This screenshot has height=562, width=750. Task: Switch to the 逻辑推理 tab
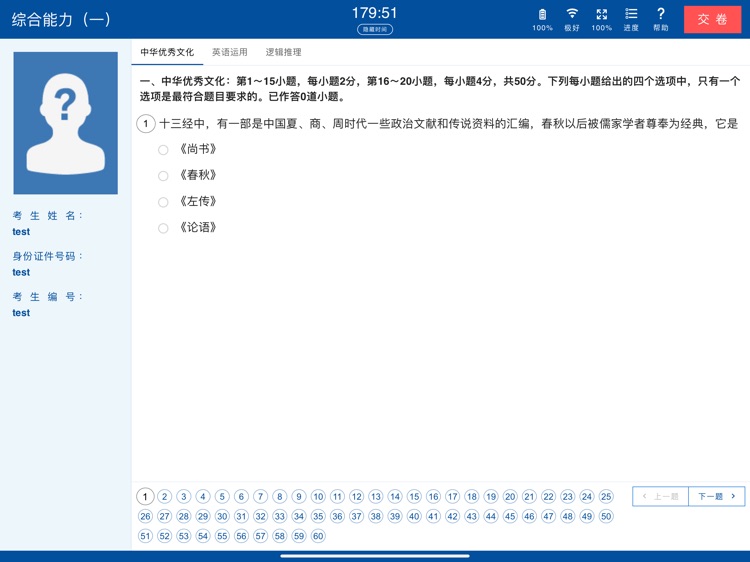(x=283, y=52)
